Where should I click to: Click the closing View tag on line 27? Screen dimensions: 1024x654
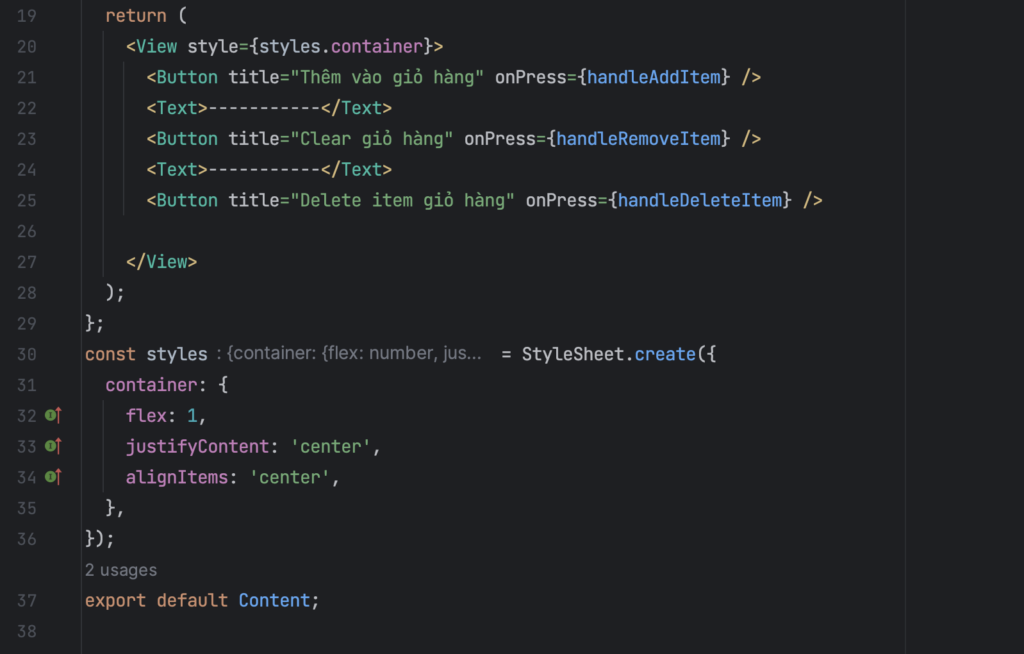tap(161, 261)
